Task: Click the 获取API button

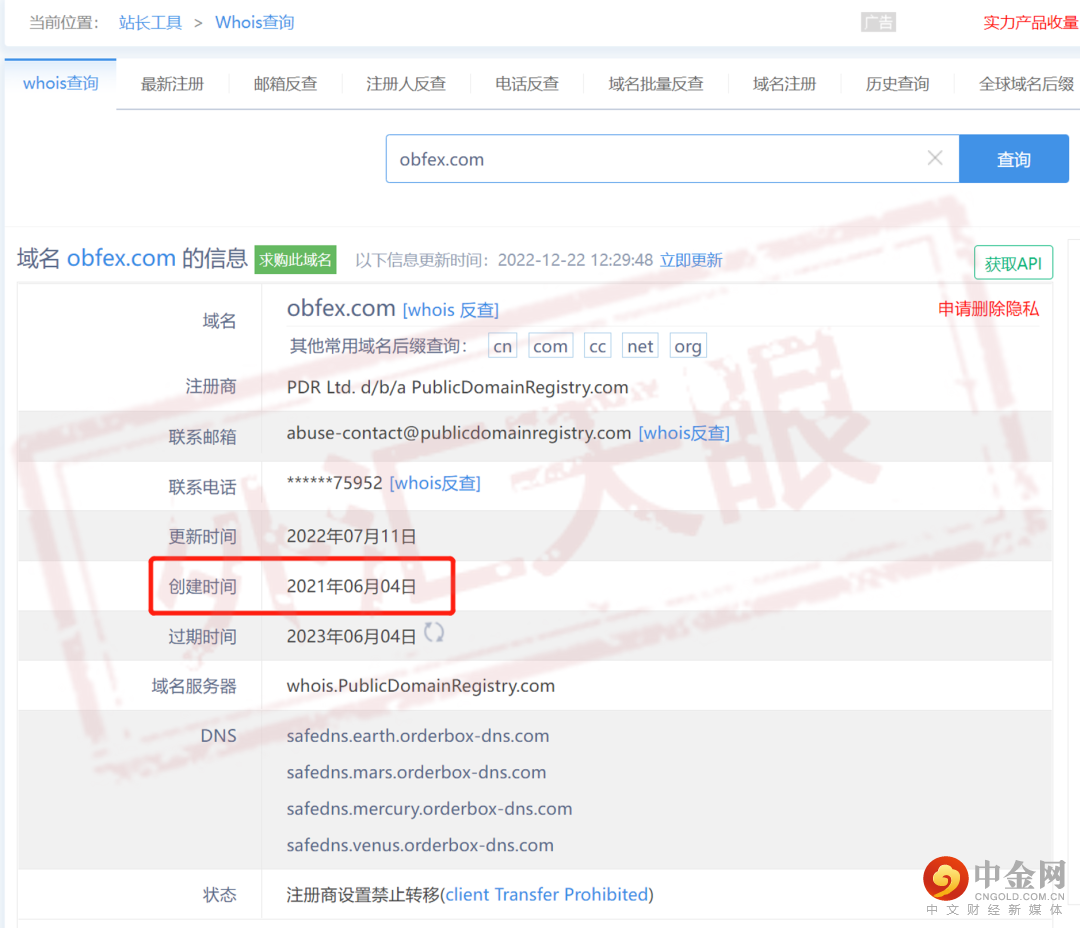Action: (1013, 262)
